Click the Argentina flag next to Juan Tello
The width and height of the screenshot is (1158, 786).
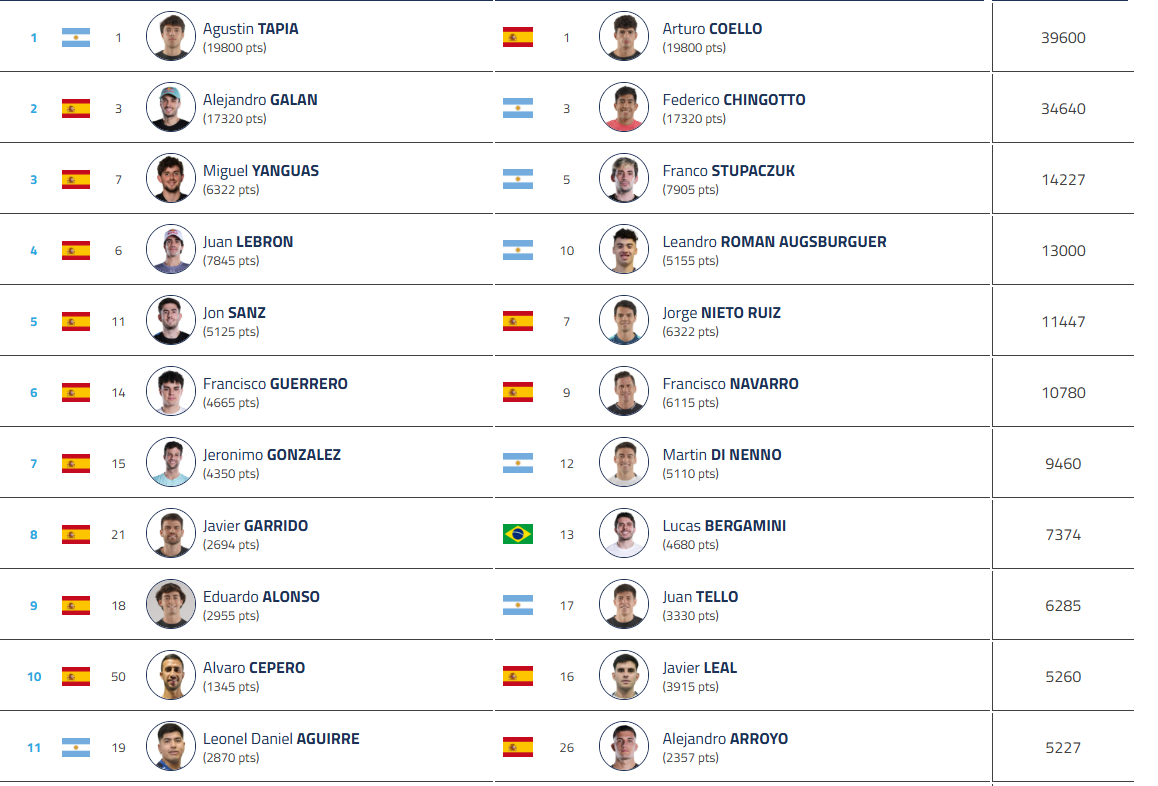pyautogui.click(x=518, y=605)
